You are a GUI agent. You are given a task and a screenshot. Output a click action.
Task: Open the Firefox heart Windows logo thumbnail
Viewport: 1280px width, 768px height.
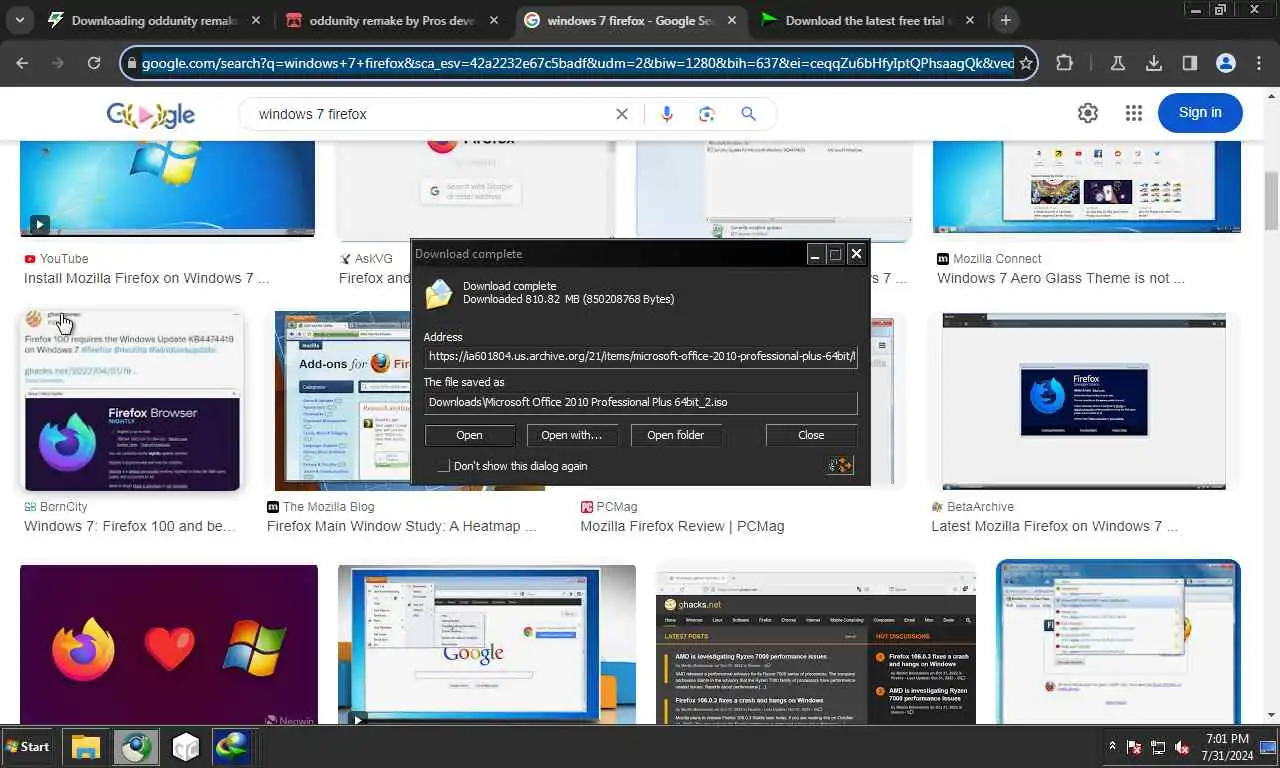(x=169, y=644)
